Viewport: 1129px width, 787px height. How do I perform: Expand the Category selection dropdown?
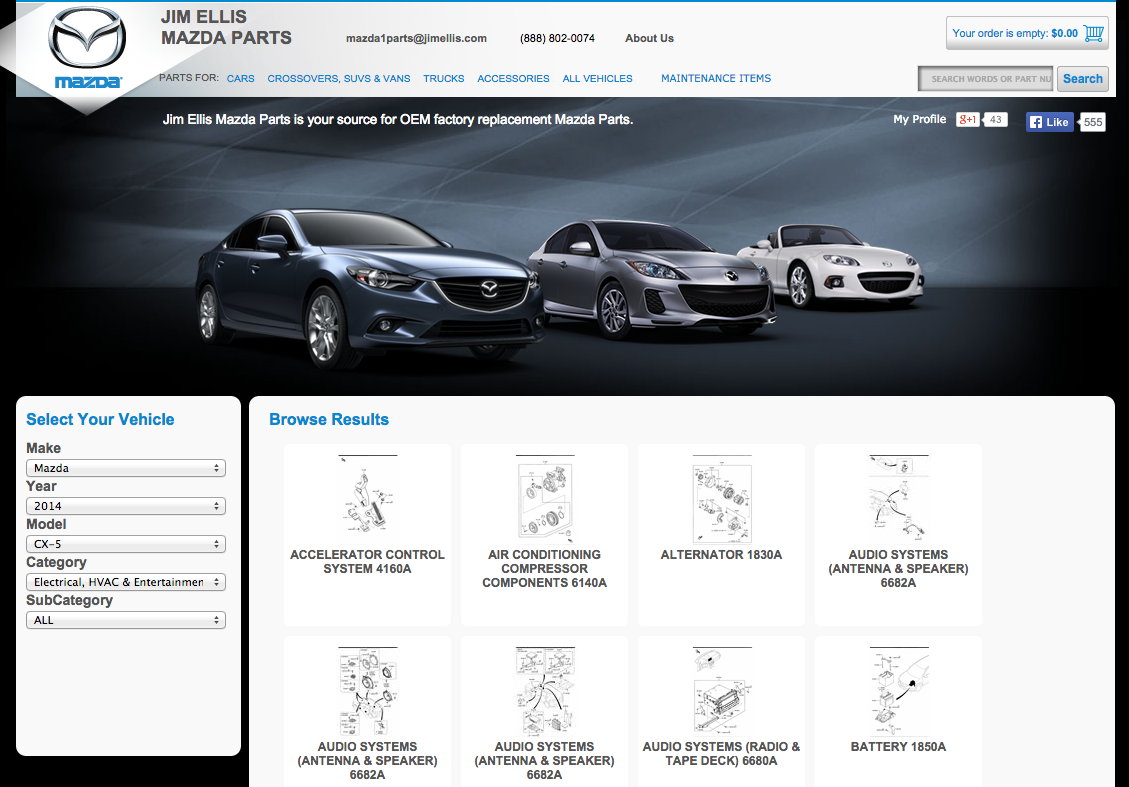pos(125,581)
